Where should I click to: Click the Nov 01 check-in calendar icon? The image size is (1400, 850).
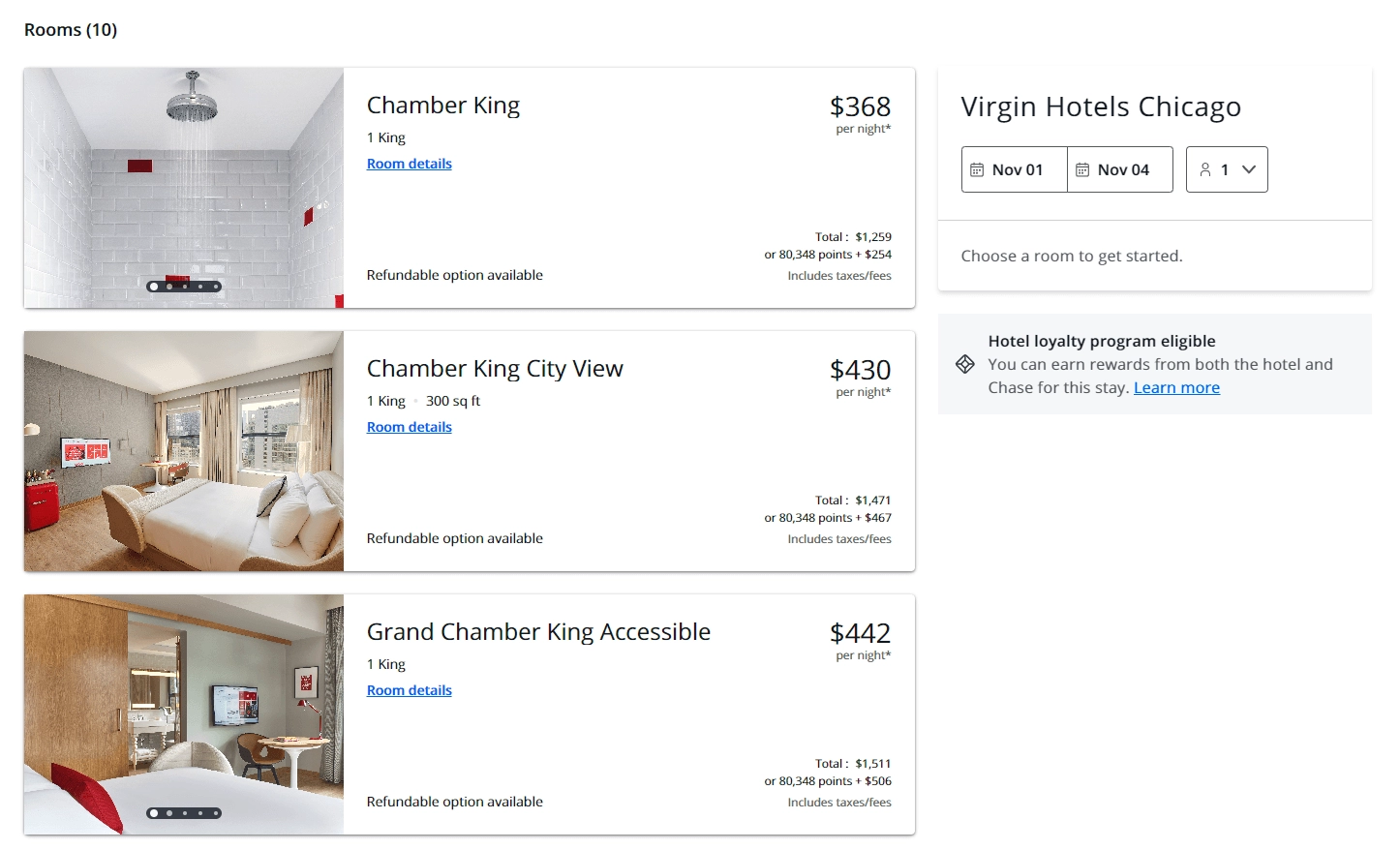(x=978, y=169)
